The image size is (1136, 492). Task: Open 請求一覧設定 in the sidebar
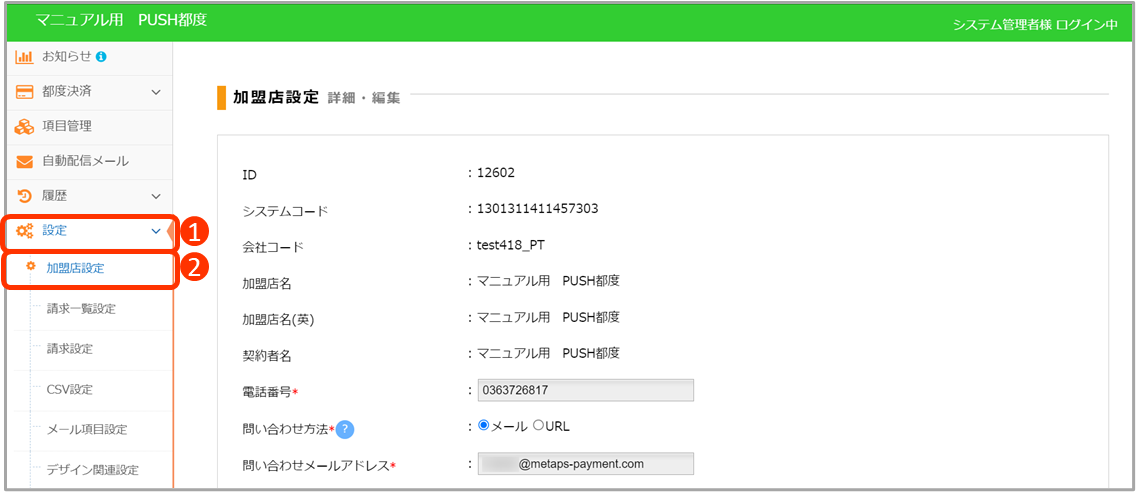coord(81,309)
